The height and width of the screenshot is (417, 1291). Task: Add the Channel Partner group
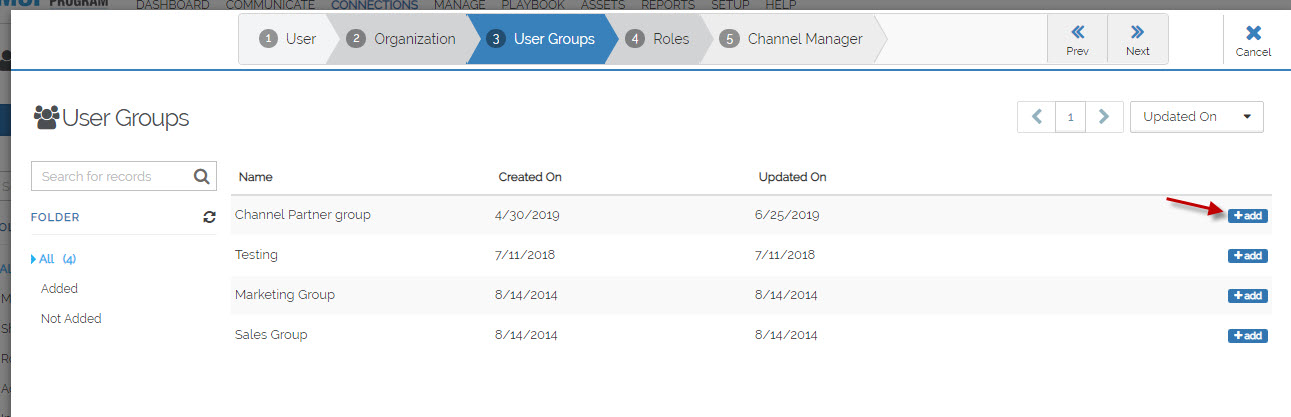click(x=1248, y=216)
